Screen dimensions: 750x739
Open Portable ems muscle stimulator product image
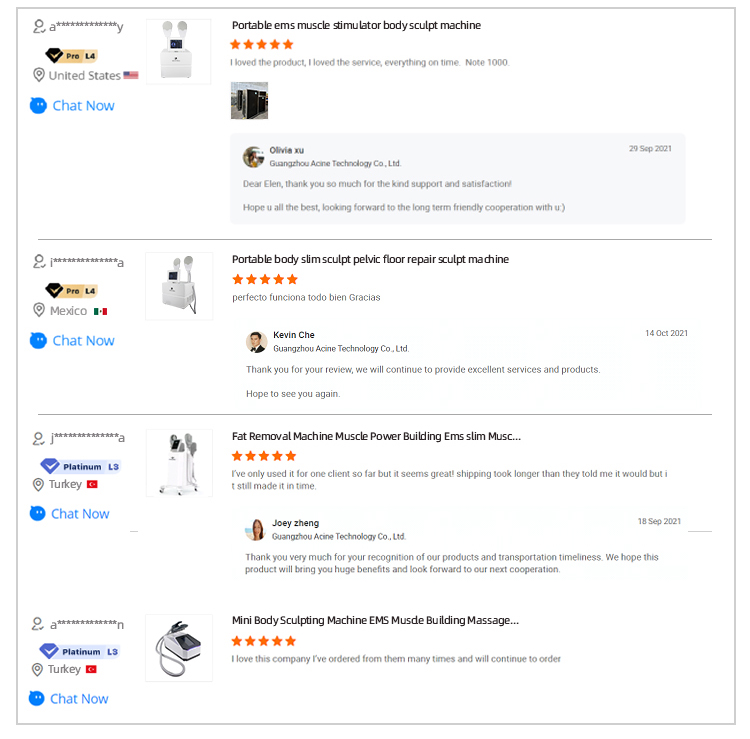pos(178,52)
